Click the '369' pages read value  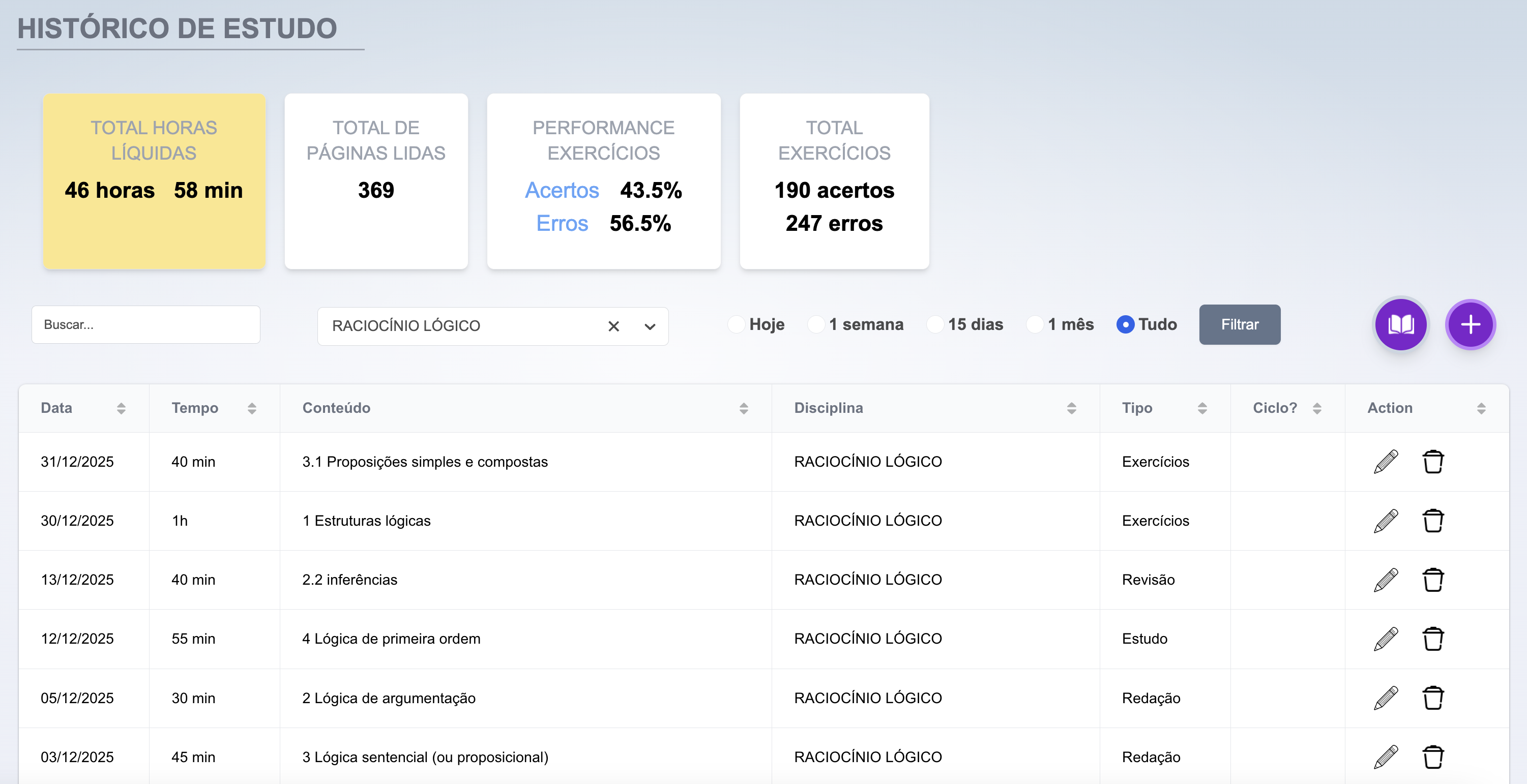point(376,190)
